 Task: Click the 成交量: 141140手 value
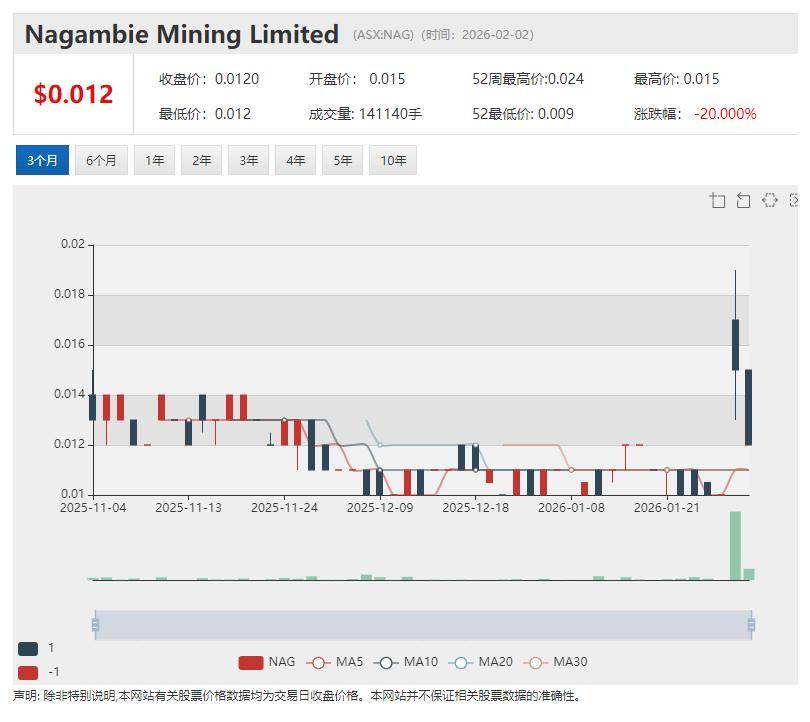click(x=365, y=114)
